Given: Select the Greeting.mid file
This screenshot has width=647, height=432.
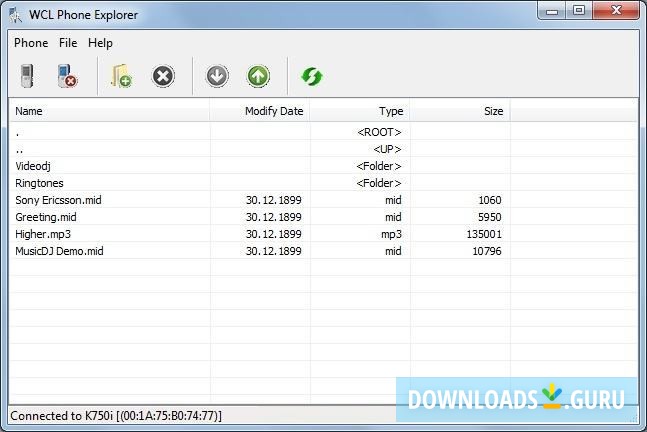Looking at the screenshot, I should (x=45, y=217).
